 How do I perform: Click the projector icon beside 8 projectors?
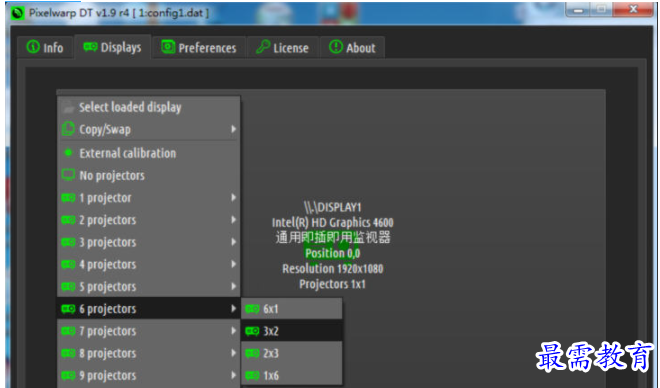[x=68, y=353]
